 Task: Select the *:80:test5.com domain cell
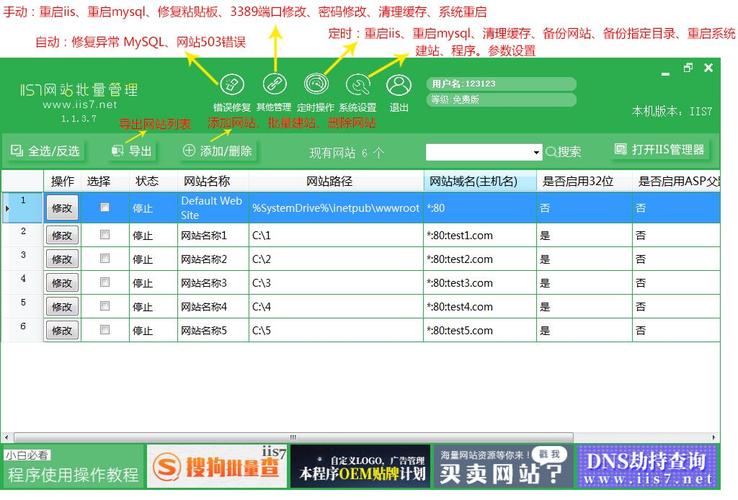(x=480, y=331)
